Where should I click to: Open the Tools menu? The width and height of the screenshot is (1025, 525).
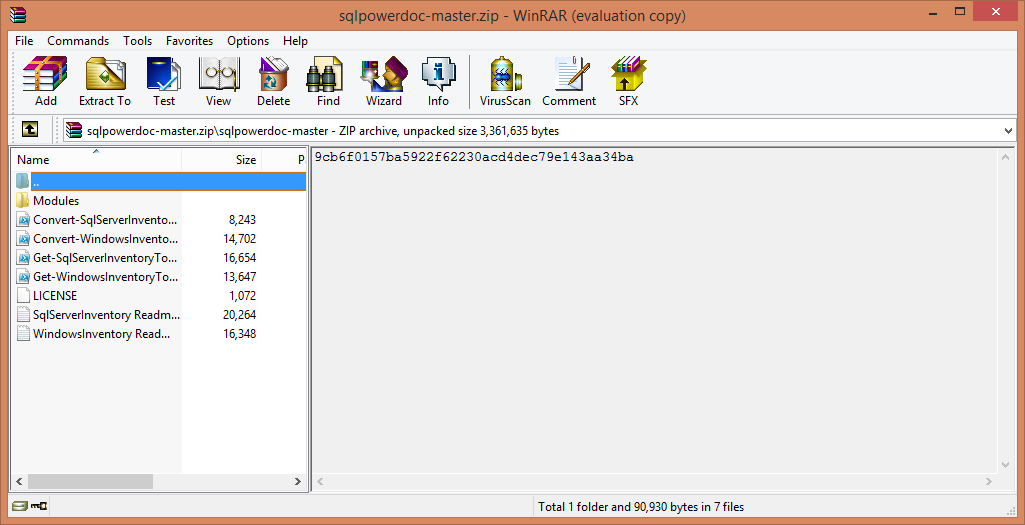(137, 41)
